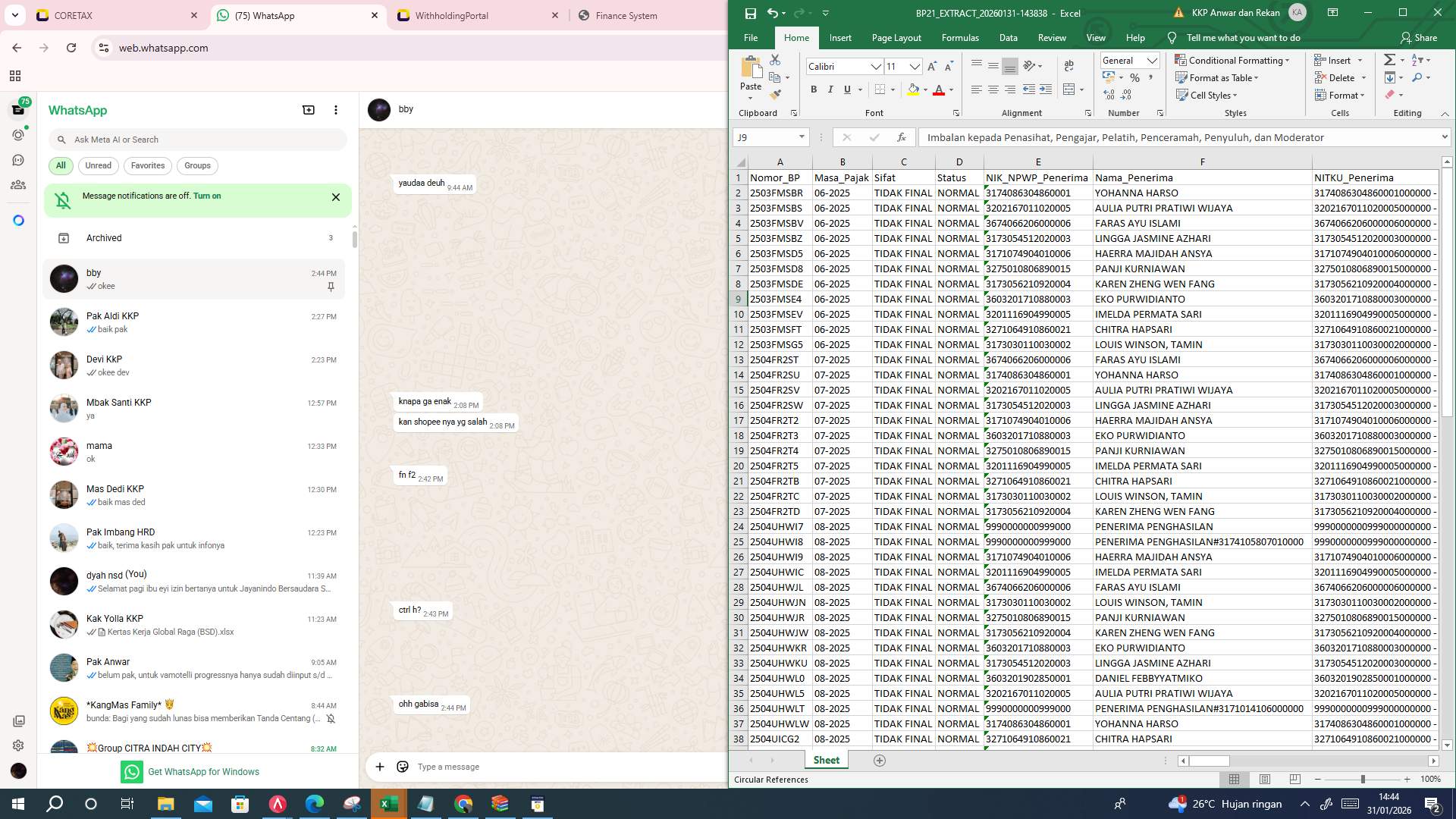Click the Type a message field
The image size is (1456, 819).
pyautogui.click(x=531, y=767)
